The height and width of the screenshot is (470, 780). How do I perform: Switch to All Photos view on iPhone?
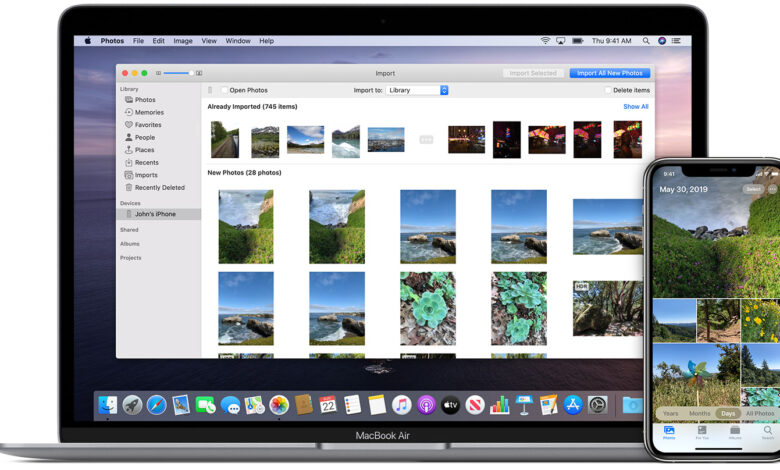[x=760, y=413]
